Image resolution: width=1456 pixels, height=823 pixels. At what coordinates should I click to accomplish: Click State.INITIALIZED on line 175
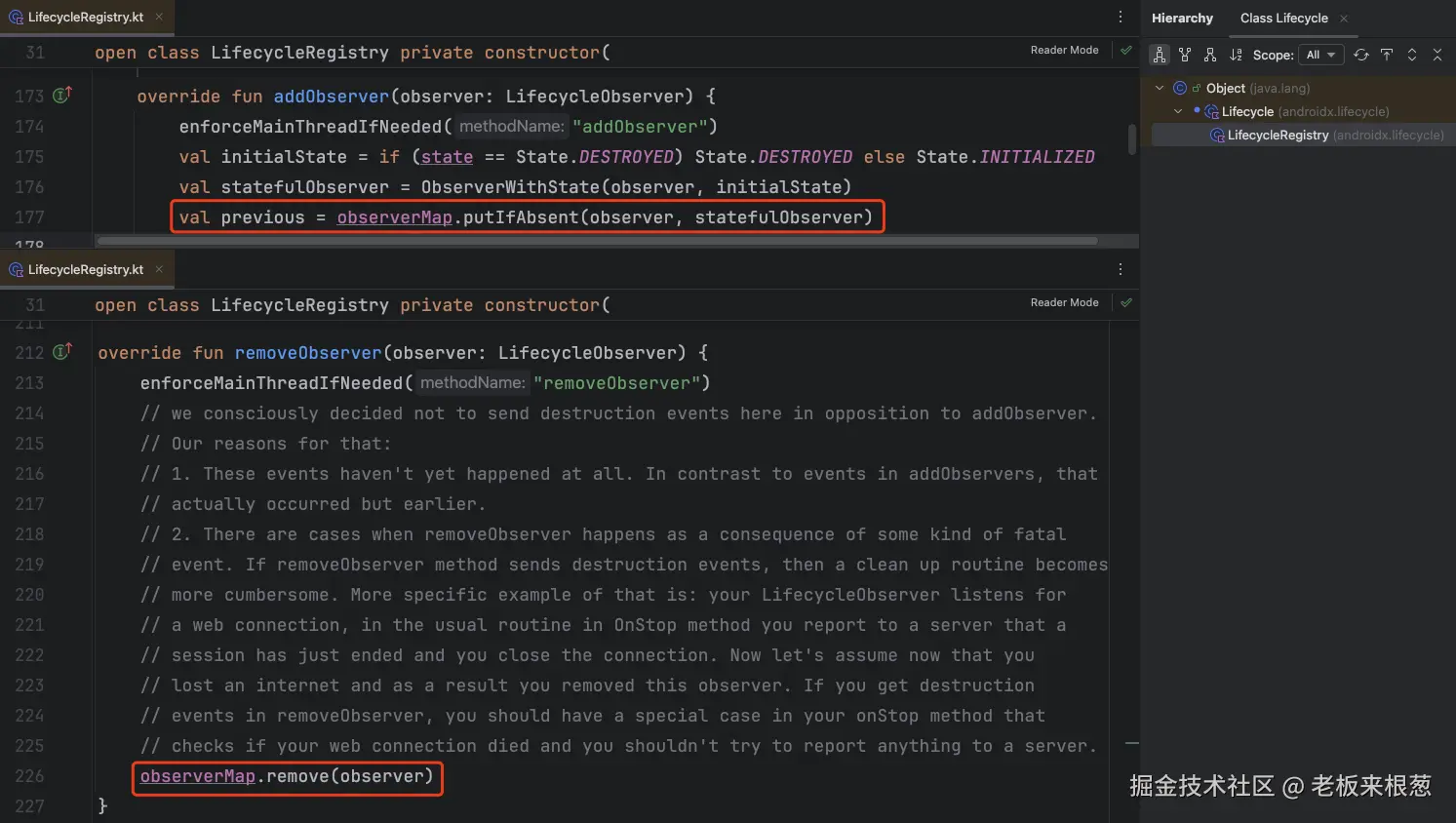coord(1005,156)
